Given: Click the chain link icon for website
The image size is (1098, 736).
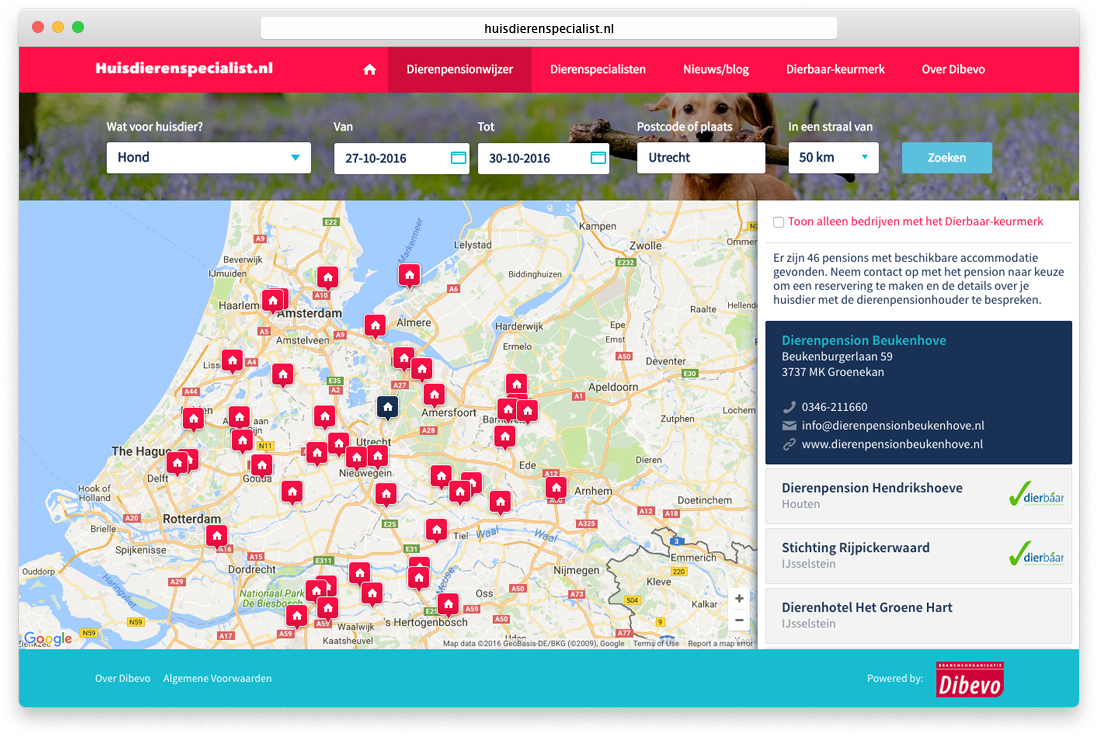Looking at the screenshot, I should pyautogui.click(x=789, y=445).
